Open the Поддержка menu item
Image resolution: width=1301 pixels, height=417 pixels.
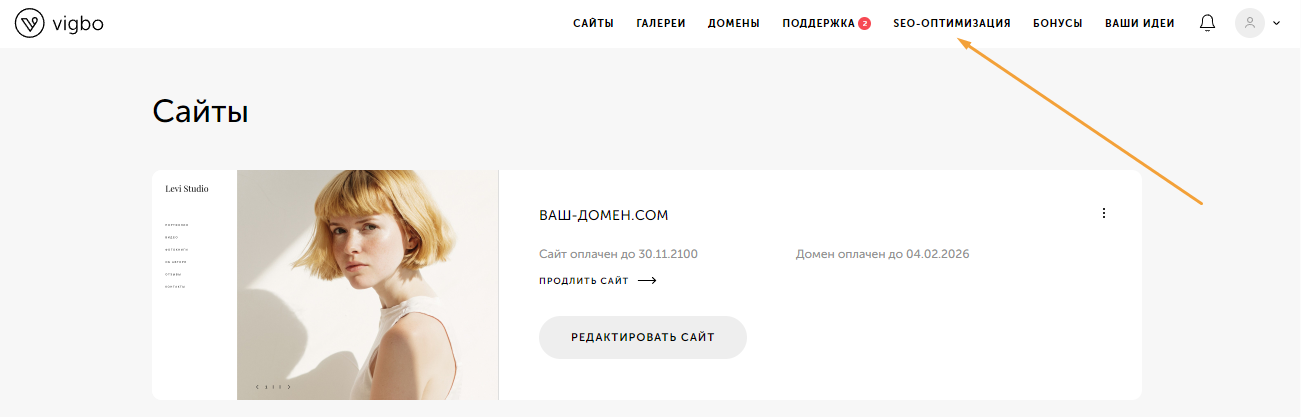(x=818, y=23)
